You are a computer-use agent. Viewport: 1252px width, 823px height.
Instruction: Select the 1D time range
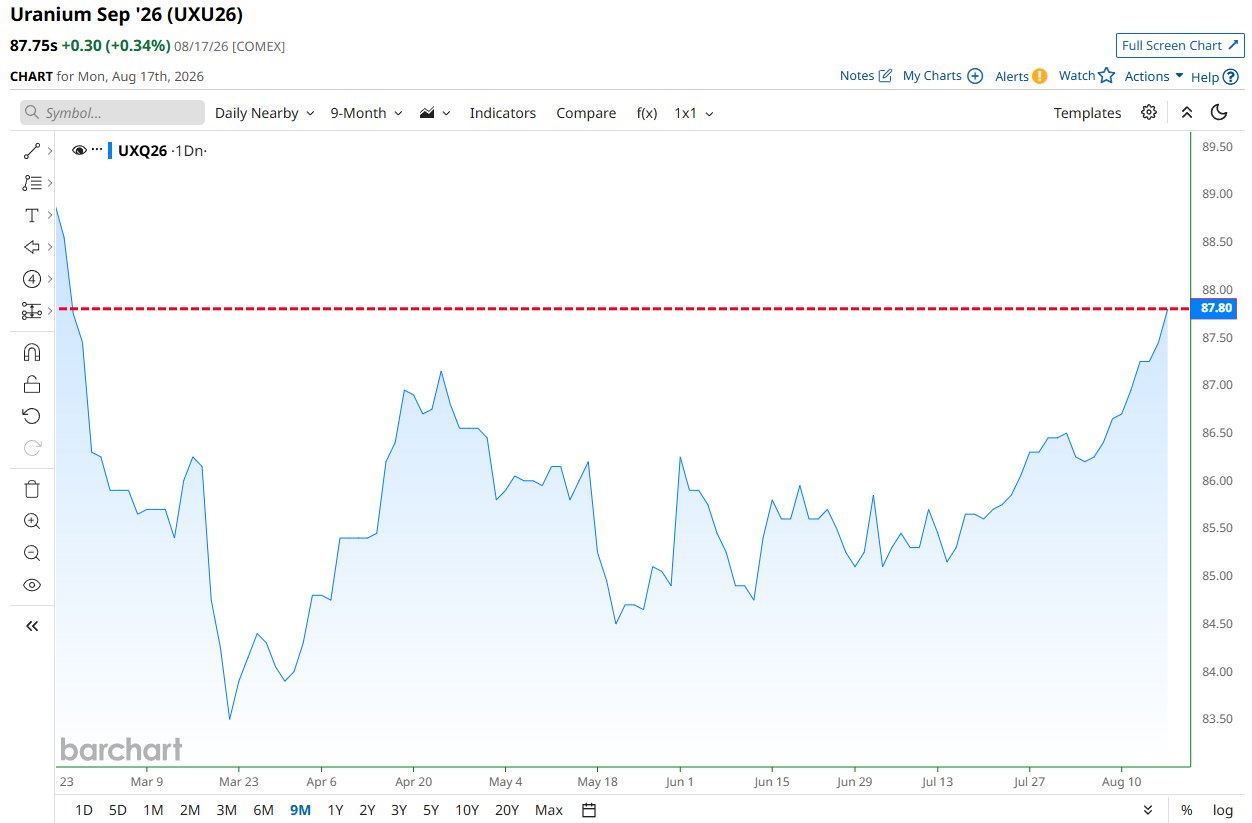[x=84, y=810]
